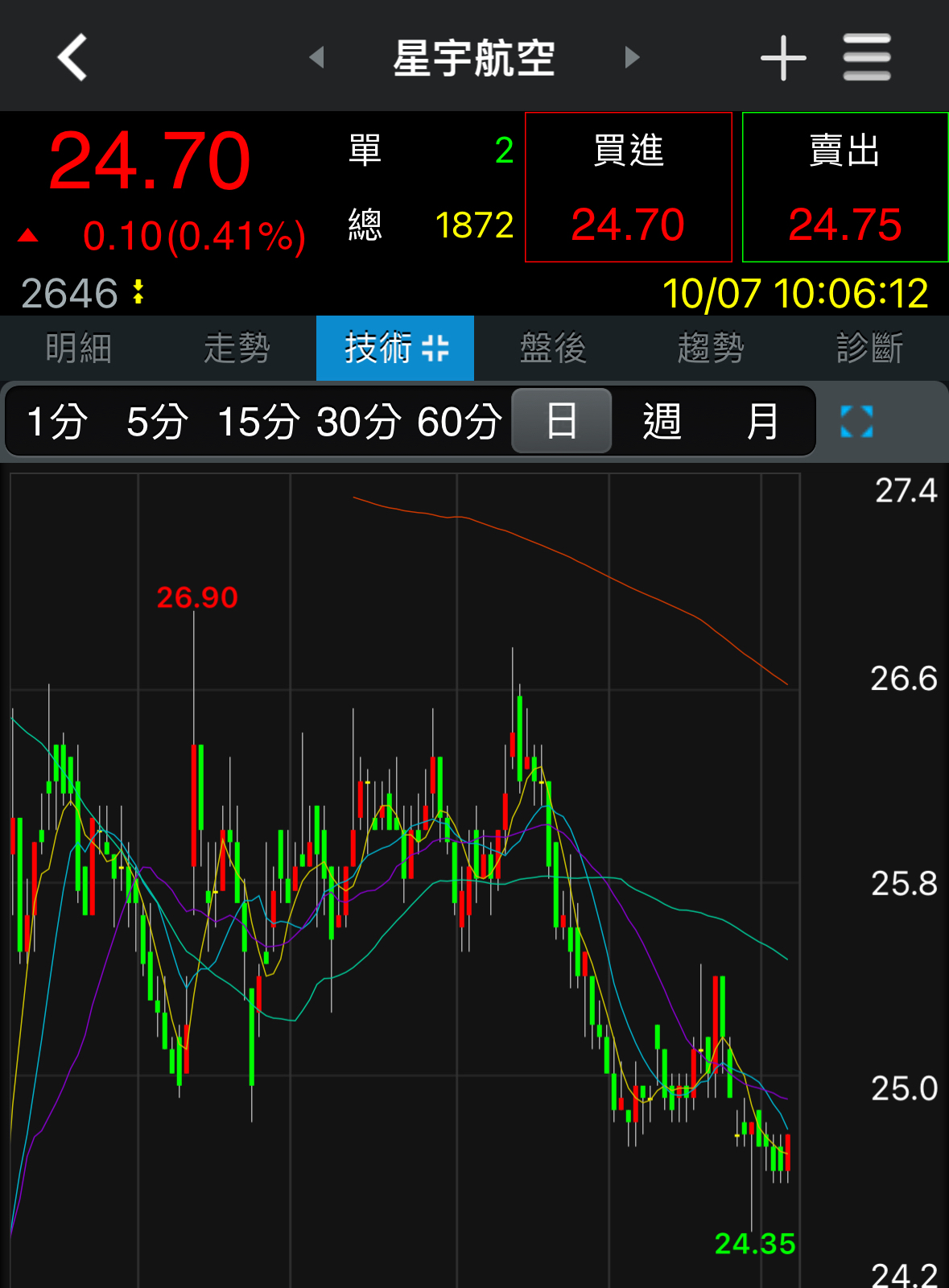Open the 趨勢 tab

(x=711, y=349)
